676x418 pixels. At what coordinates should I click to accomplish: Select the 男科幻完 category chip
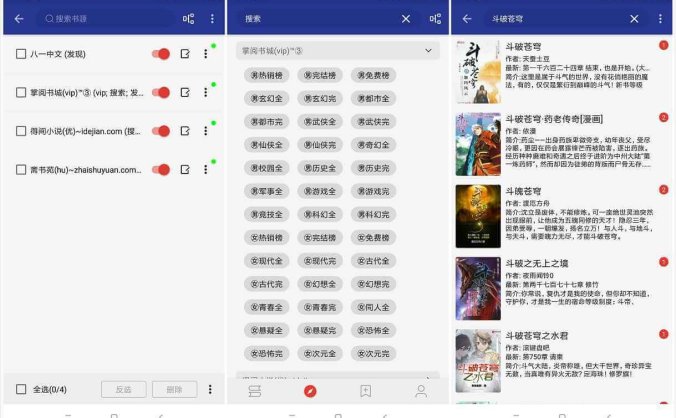click(373, 215)
